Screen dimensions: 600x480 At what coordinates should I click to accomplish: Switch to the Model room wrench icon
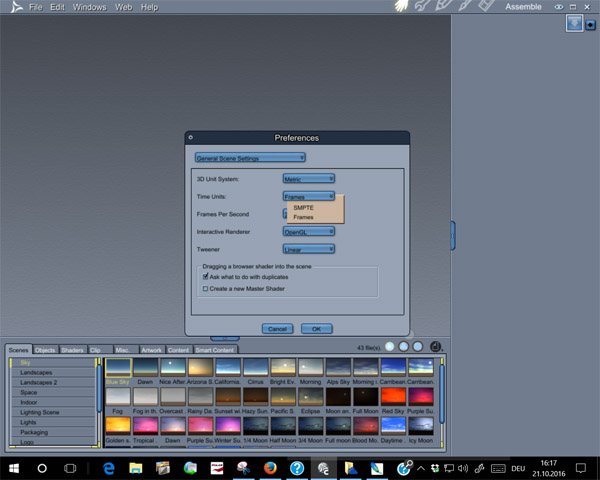[422, 6]
